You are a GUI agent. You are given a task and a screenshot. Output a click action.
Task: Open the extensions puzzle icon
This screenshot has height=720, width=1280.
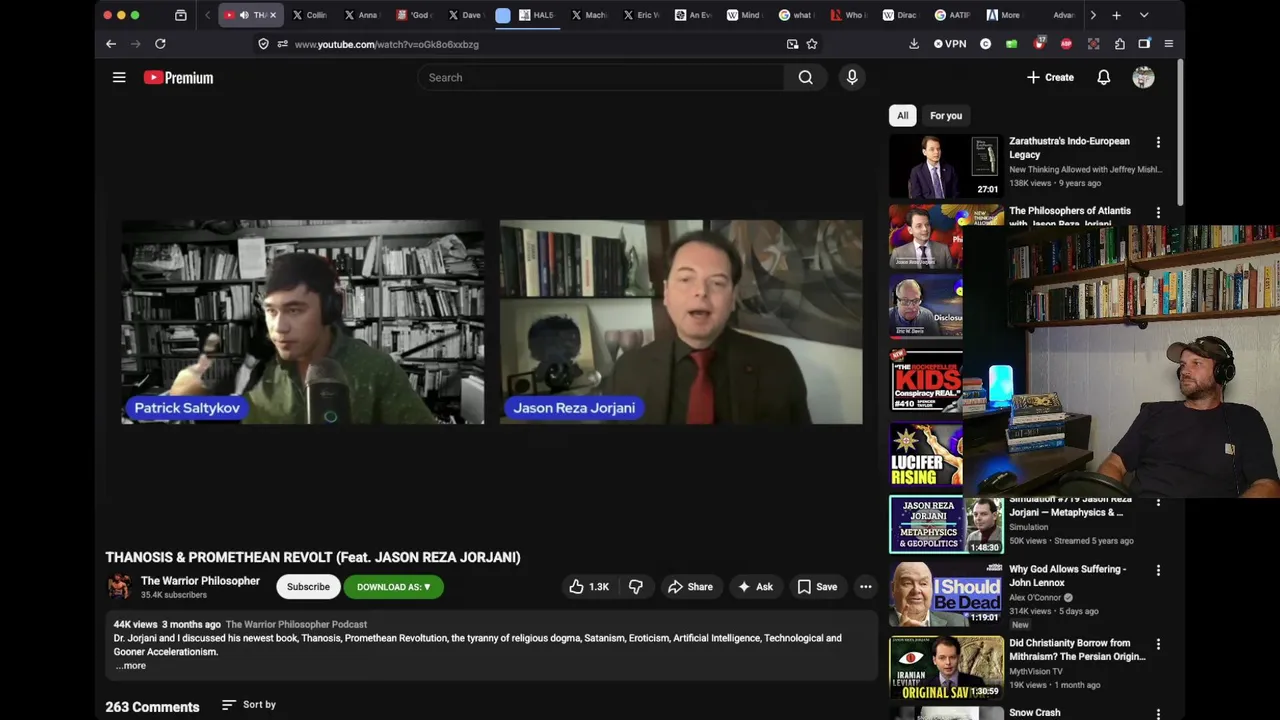click(x=1120, y=44)
